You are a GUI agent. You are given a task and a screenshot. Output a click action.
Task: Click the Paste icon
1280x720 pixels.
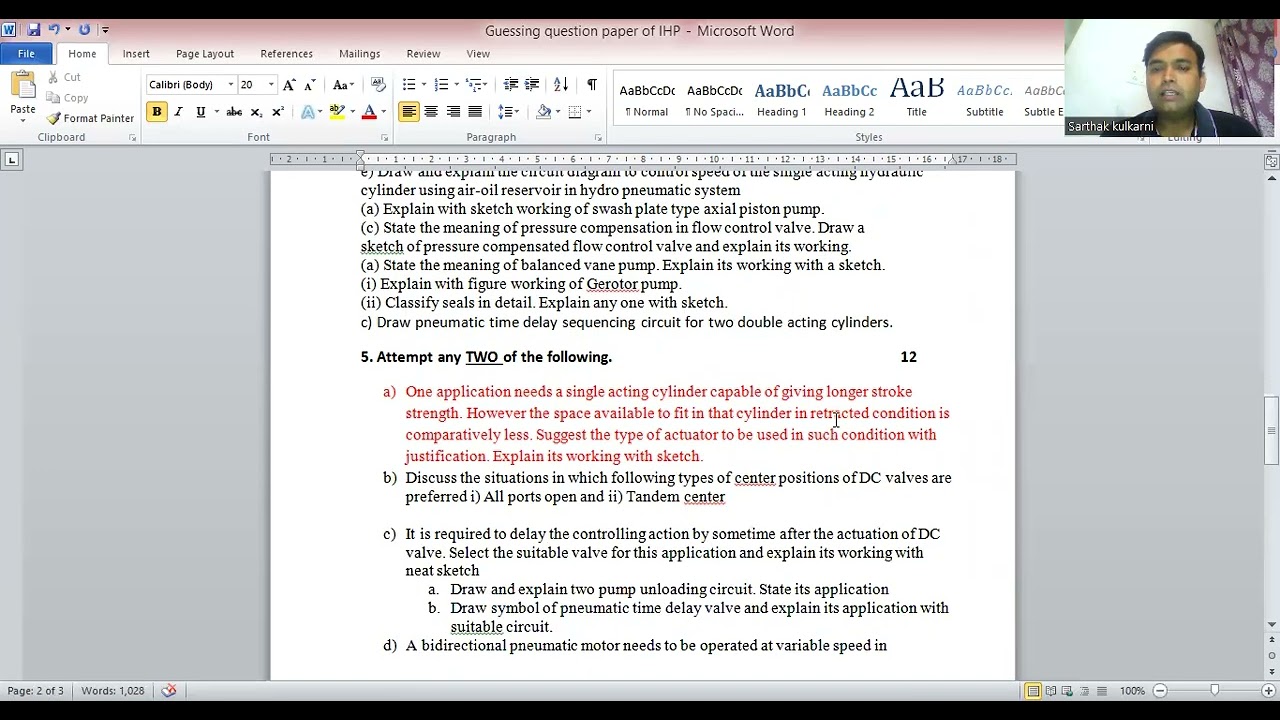coord(22,84)
